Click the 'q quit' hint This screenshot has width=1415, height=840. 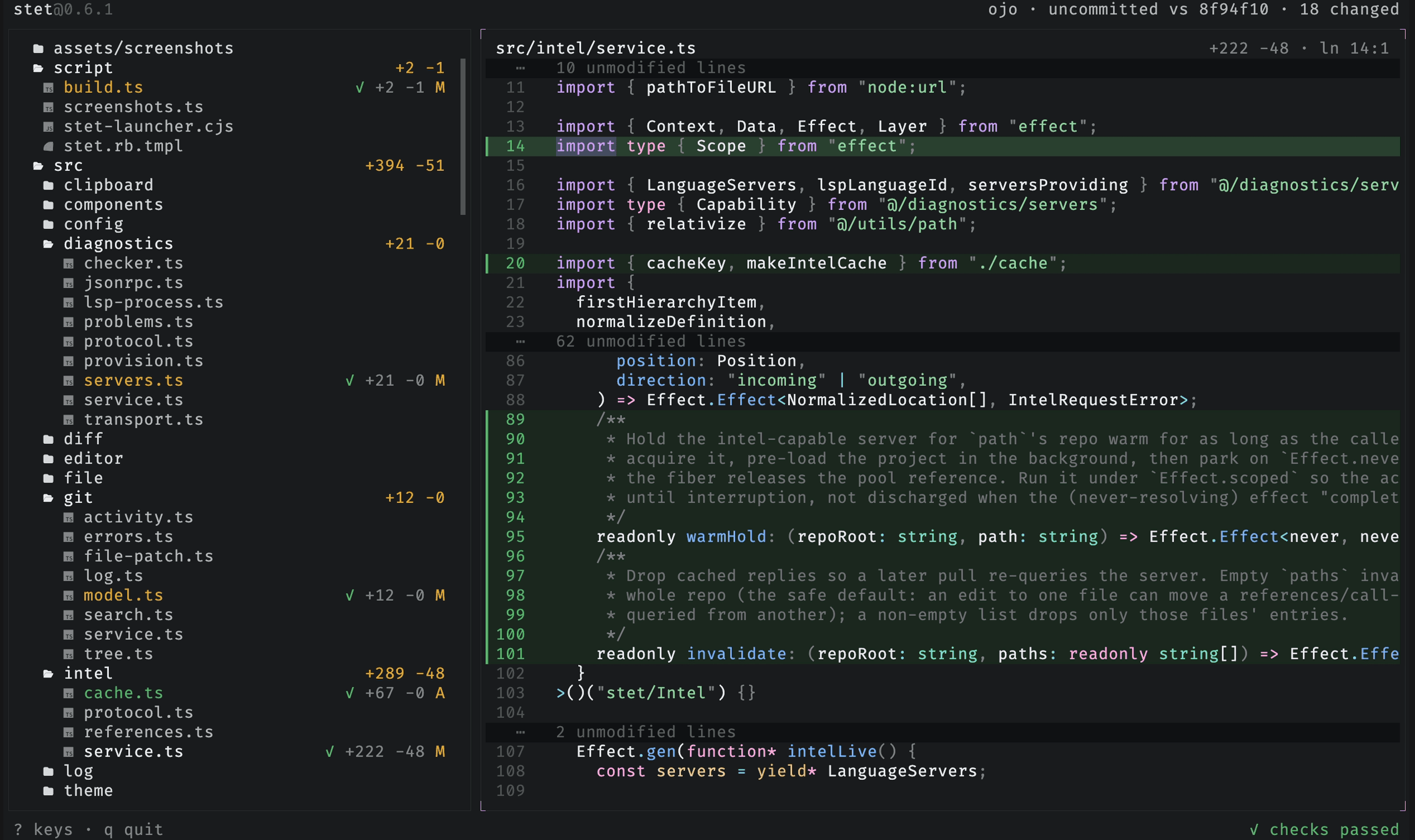(x=134, y=830)
